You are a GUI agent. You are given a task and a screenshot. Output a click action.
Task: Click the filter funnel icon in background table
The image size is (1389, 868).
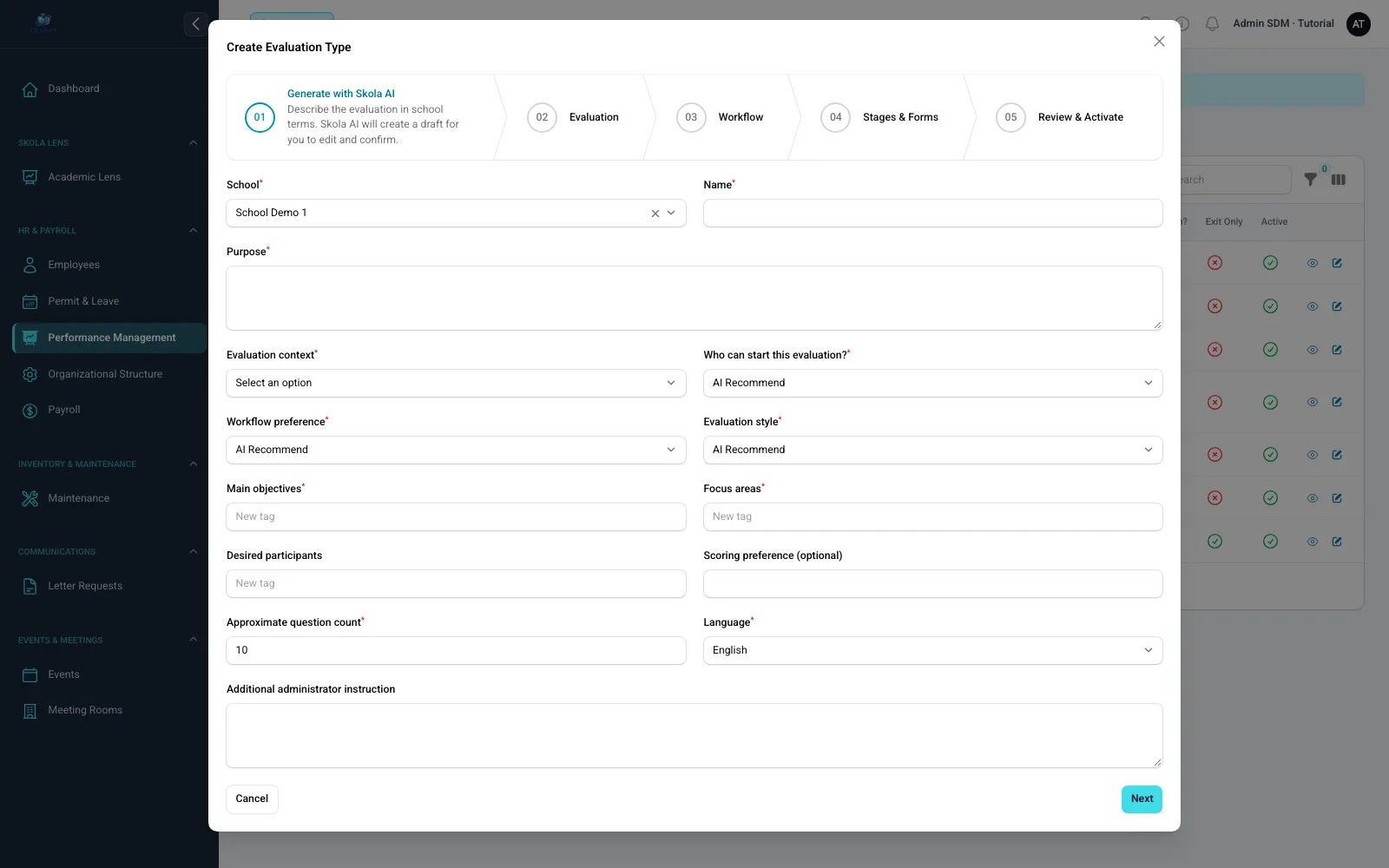coord(1311,180)
